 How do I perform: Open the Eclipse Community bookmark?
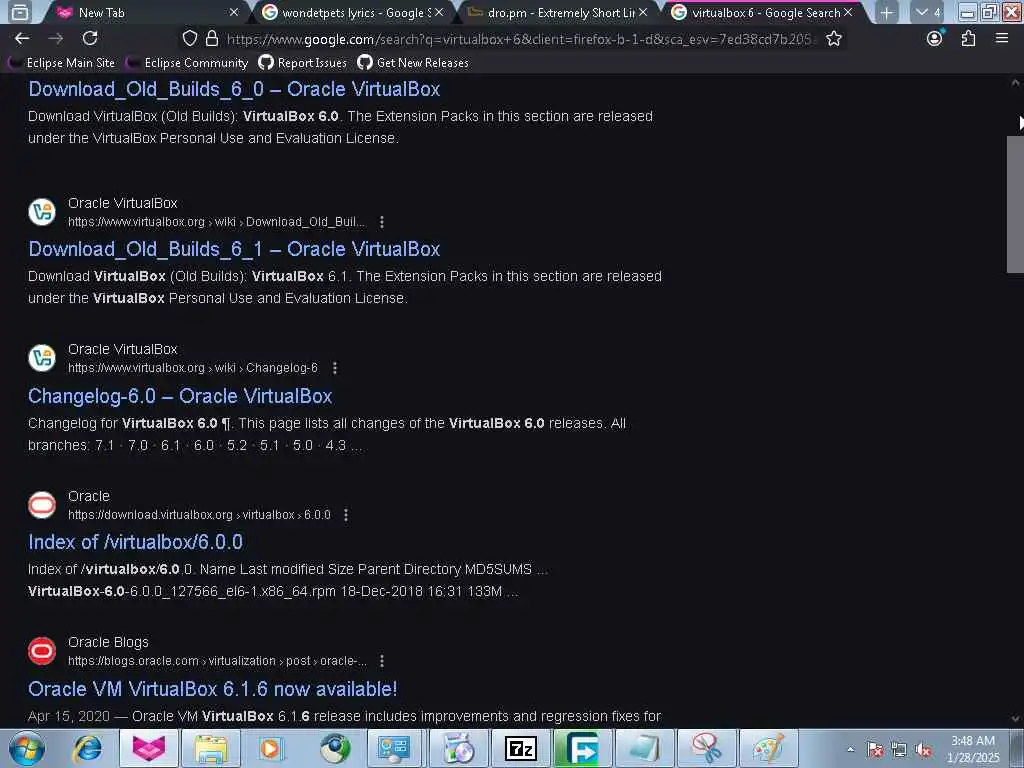coord(188,63)
